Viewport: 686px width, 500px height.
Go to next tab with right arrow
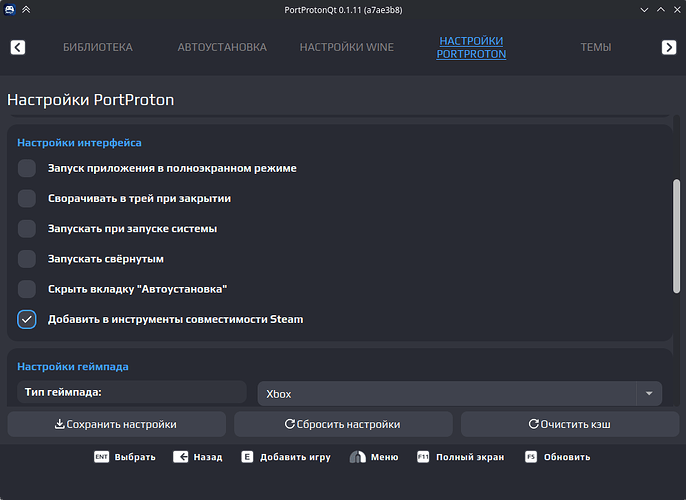669,47
